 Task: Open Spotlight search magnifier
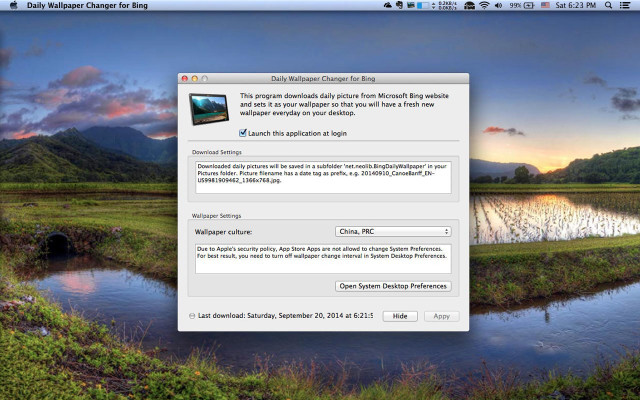click(608, 6)
